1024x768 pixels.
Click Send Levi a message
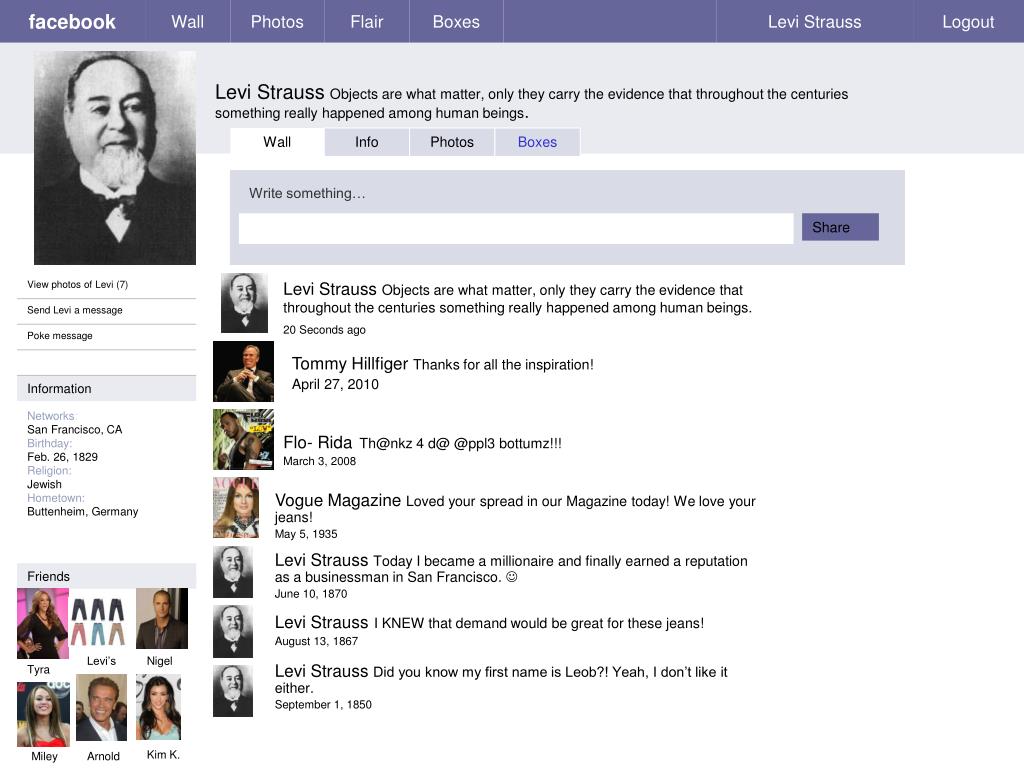(x=74, y=310)
